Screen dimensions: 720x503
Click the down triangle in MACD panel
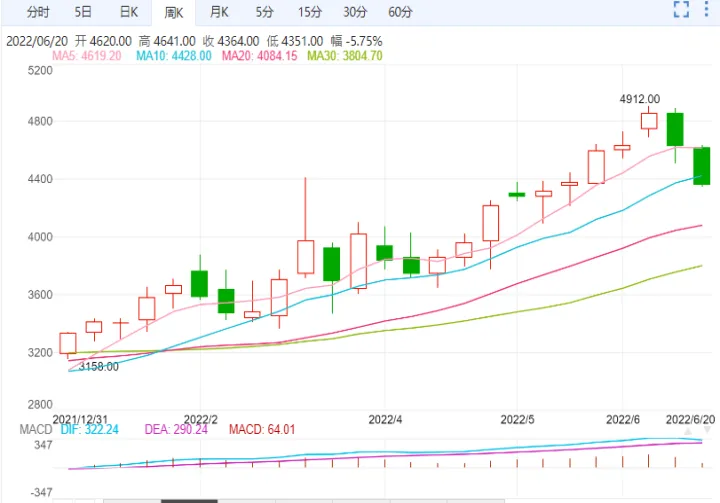708,428
